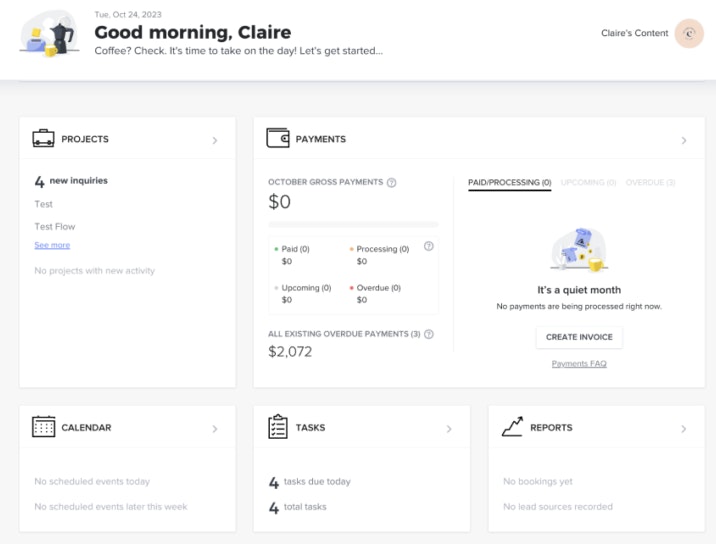Expand the Payments card chevron
This screenshot has height=544, width=716.
pos(684,140)
